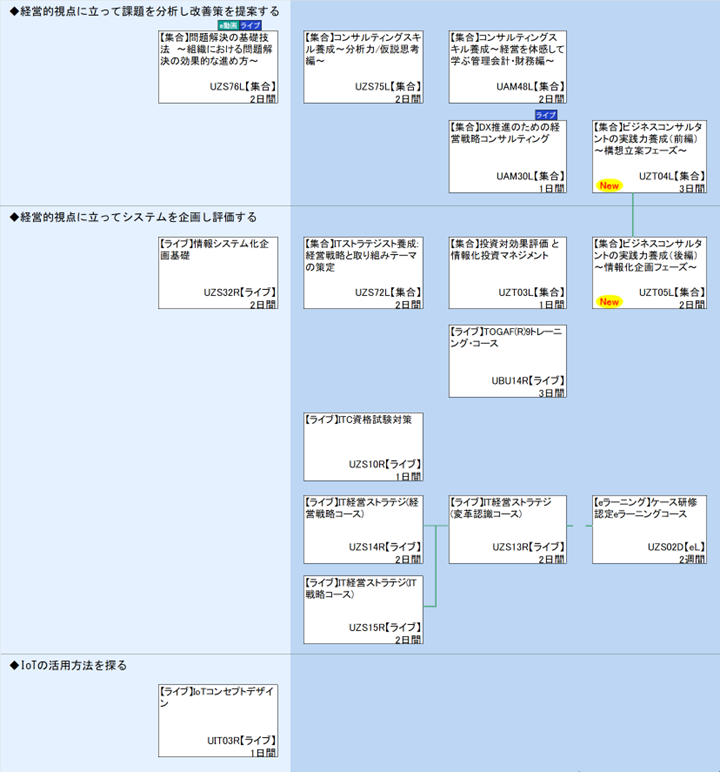
Task: Open the UAM48L management accounting course box
Action: (508, 67)
